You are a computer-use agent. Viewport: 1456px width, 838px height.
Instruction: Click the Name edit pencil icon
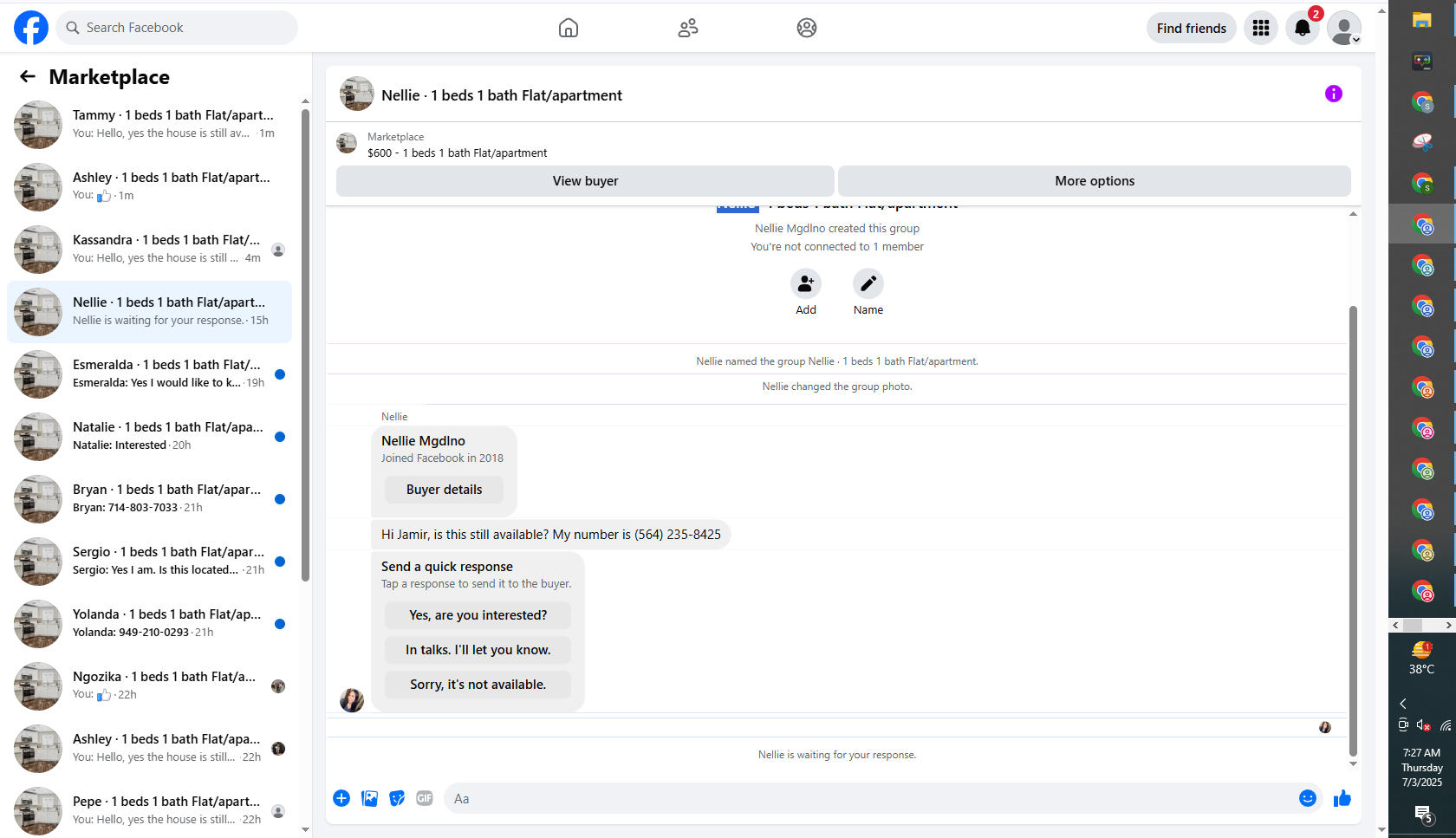point(868,283)
